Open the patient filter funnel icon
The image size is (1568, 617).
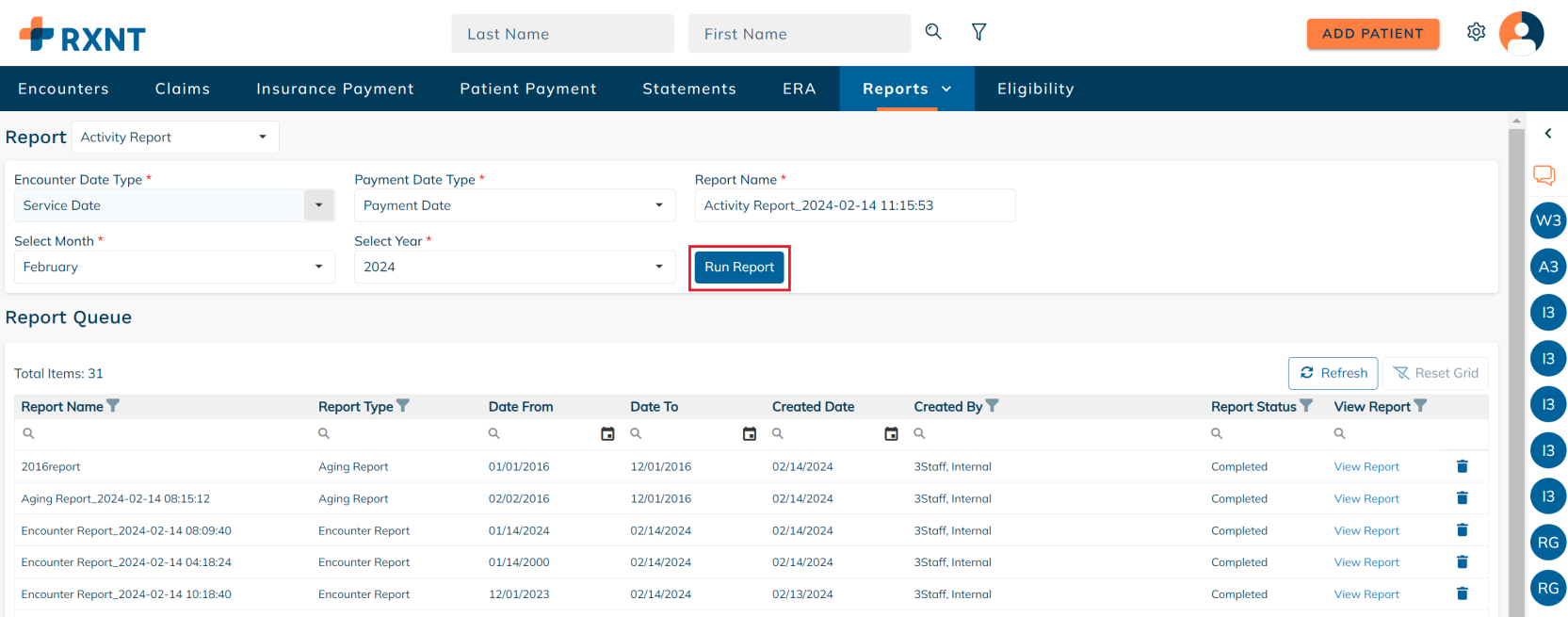tap(978, 32)
